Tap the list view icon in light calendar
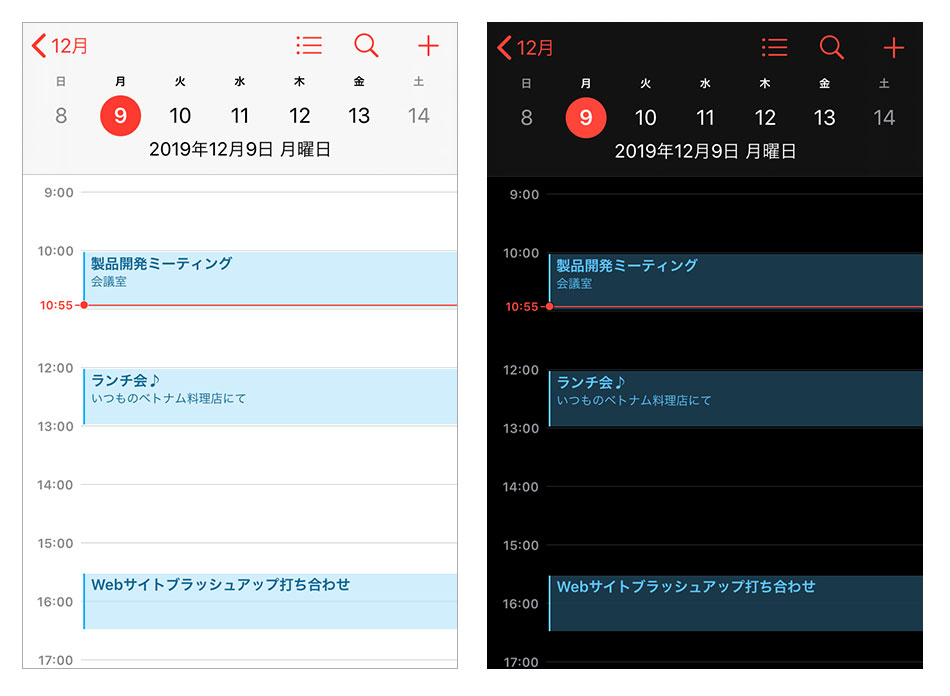950x696 pixels. click(x=309, y=46)
